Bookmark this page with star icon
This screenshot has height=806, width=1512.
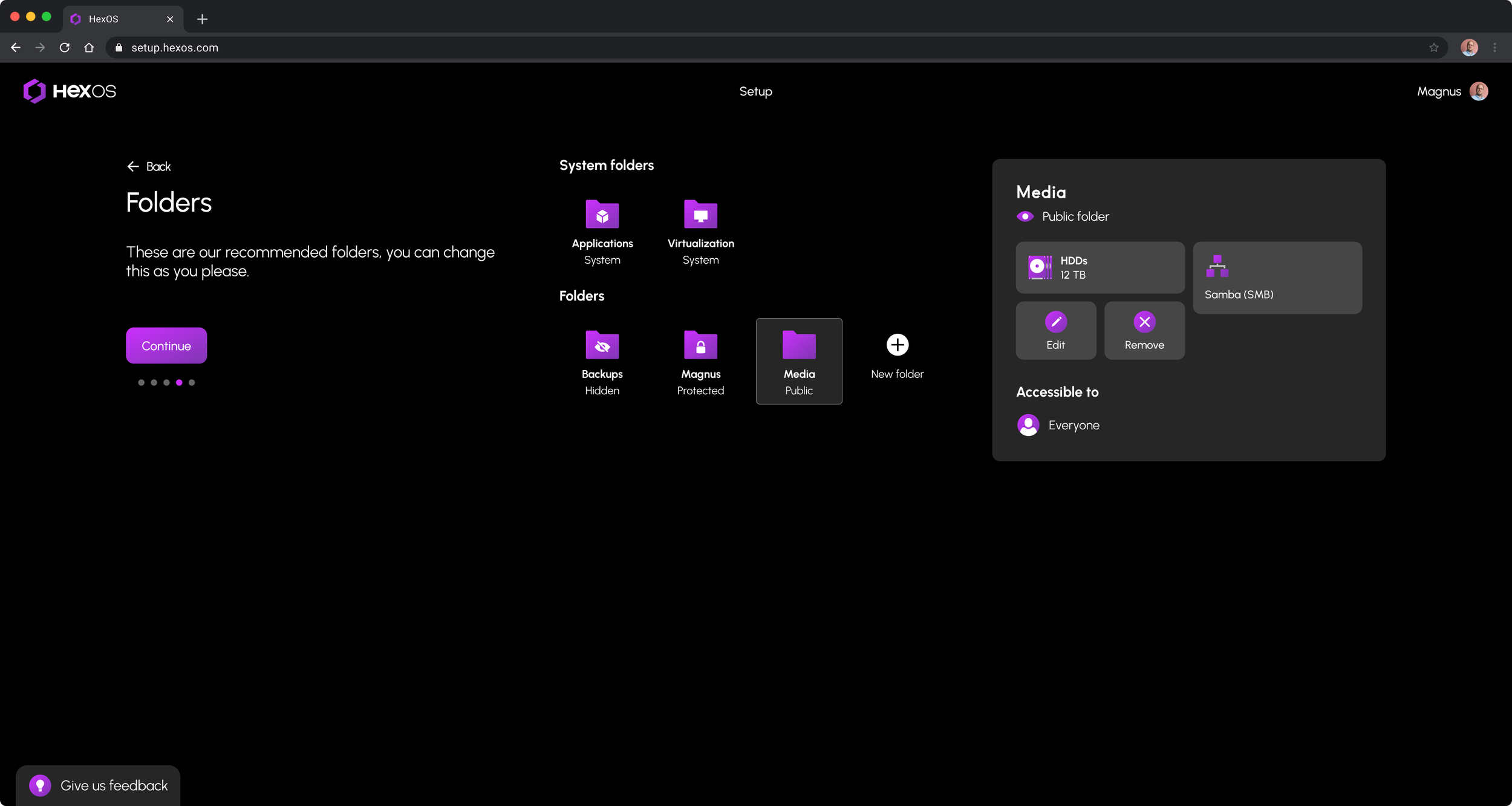coord(1433,48)
